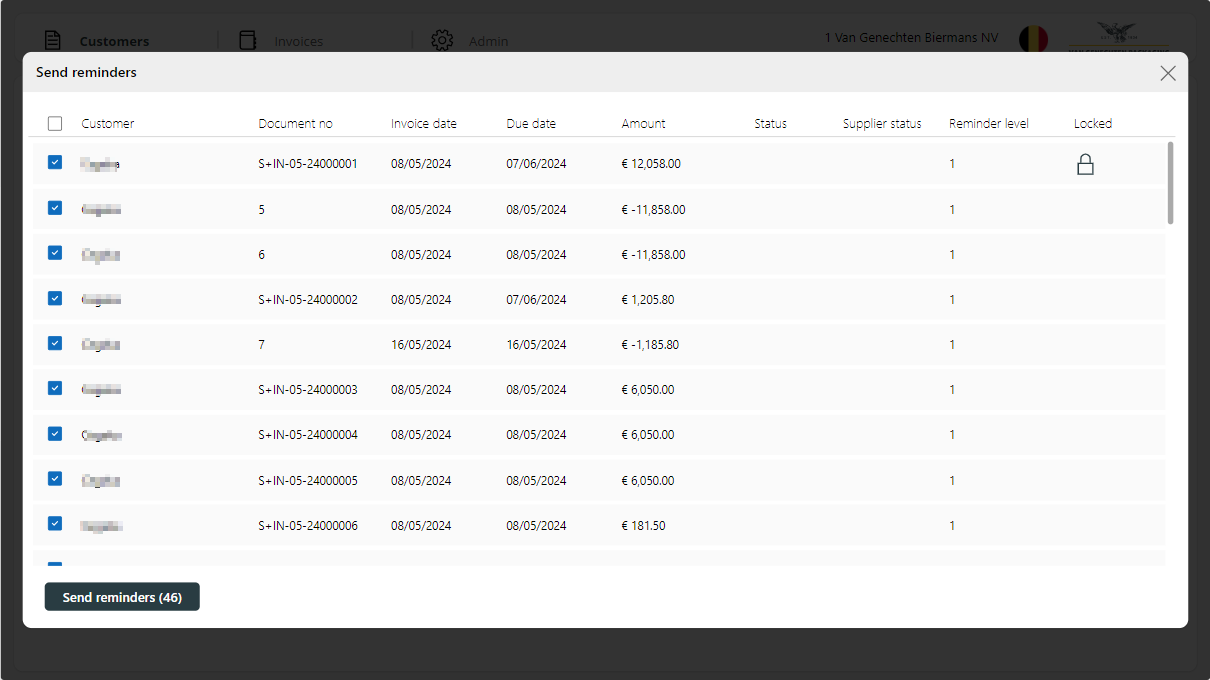Uncheck the row S+IN-05-24000004 checkbox

pyautogui.click(x=55, y=433)
